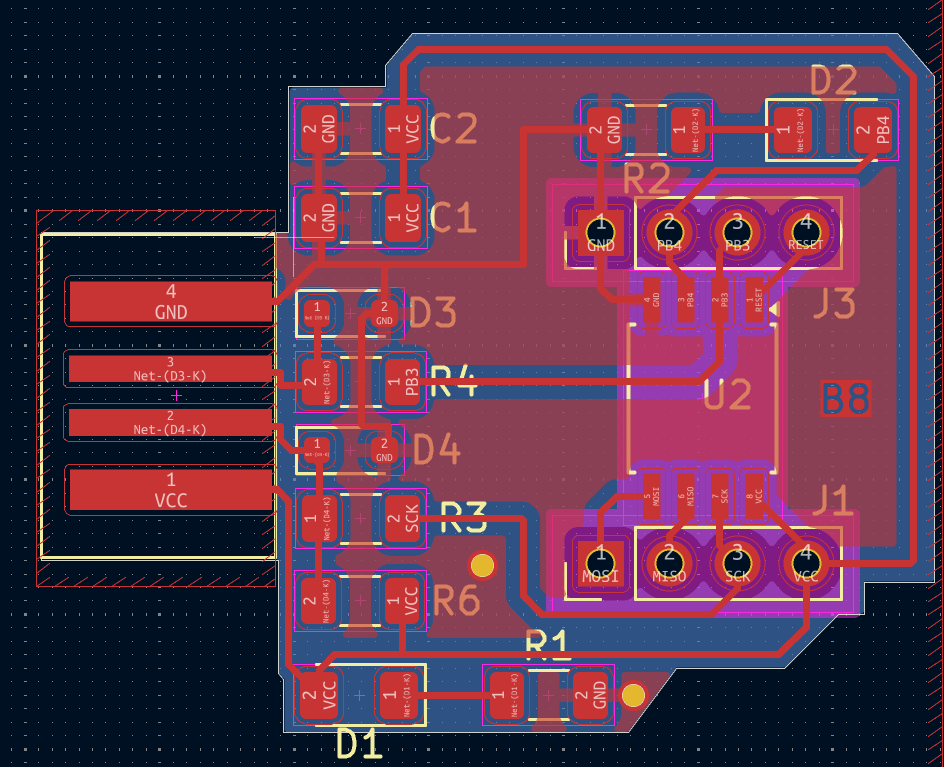This screenshot has width=944, height=767.
Task: Select the VCC pad of capacitor C2
Action: (403, 129)
